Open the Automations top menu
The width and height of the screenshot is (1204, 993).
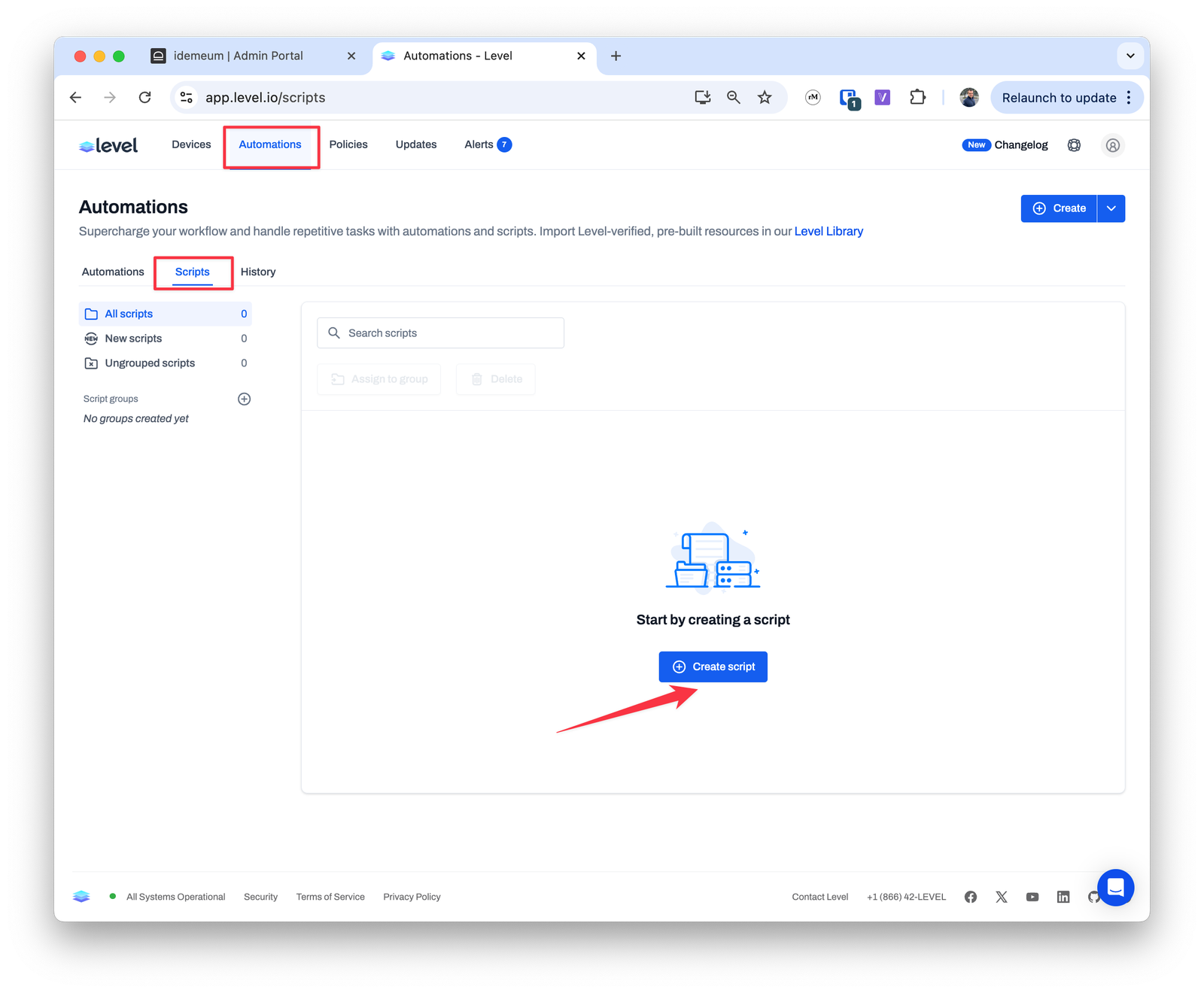(270, 144)
